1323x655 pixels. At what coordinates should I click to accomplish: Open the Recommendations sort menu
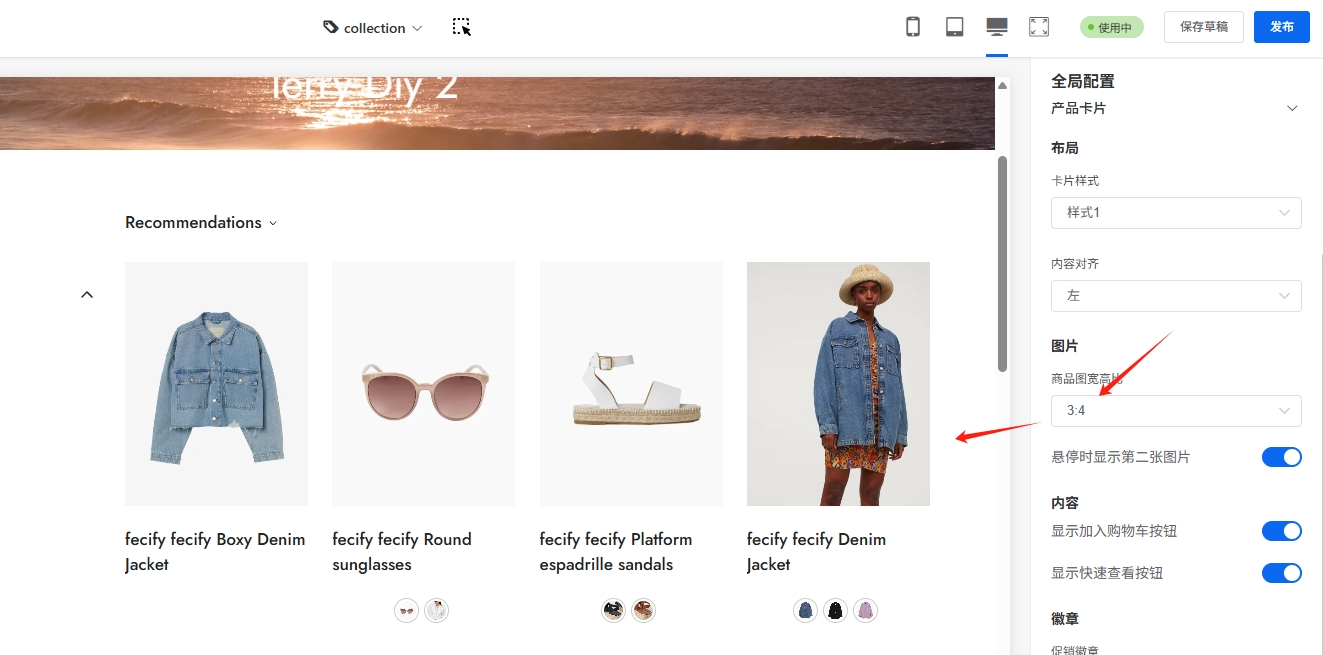pyautogui.click(x=200, y=223)
